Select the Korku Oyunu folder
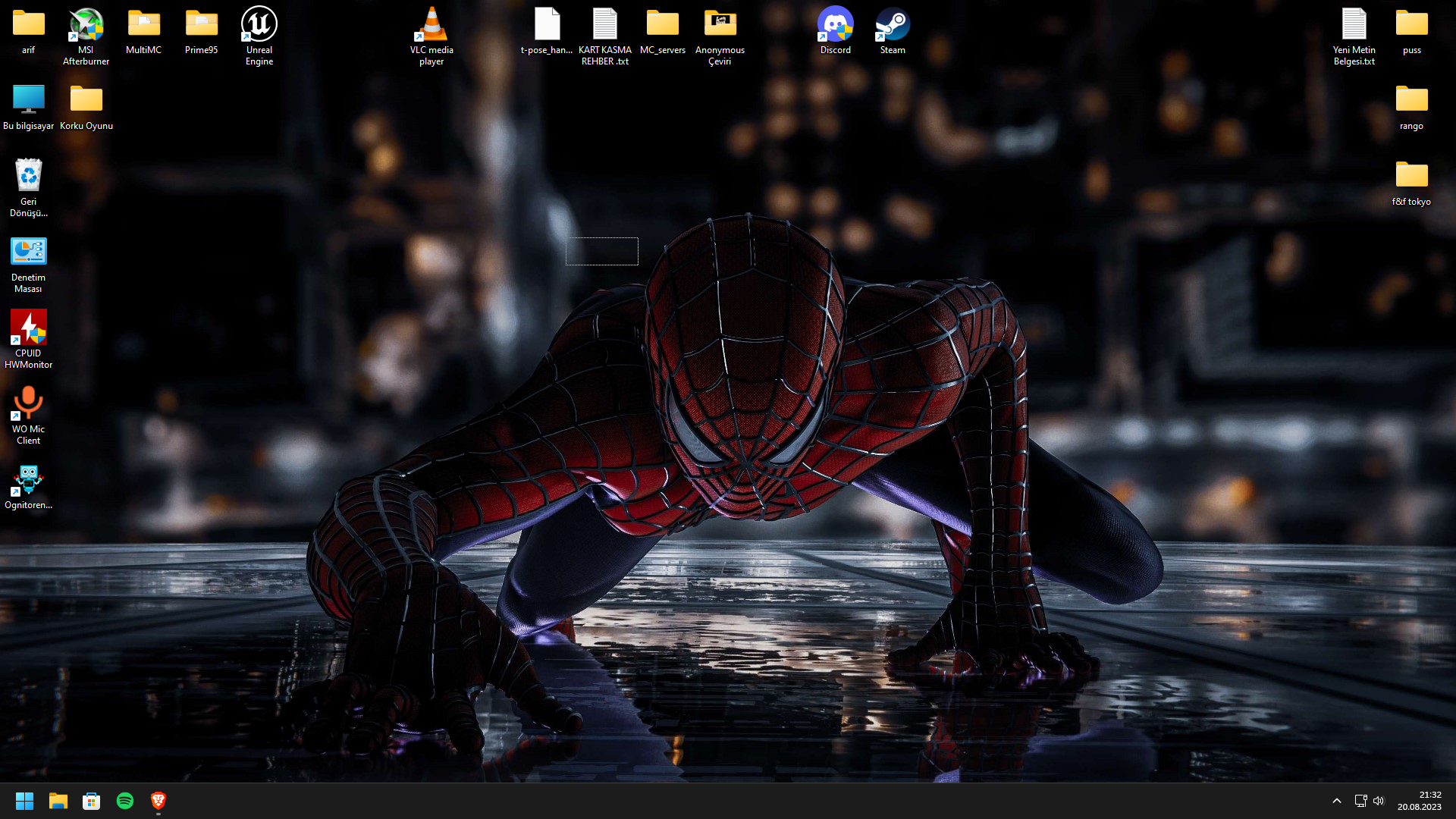The image size is (1456, 819). (x=86, y=100)
